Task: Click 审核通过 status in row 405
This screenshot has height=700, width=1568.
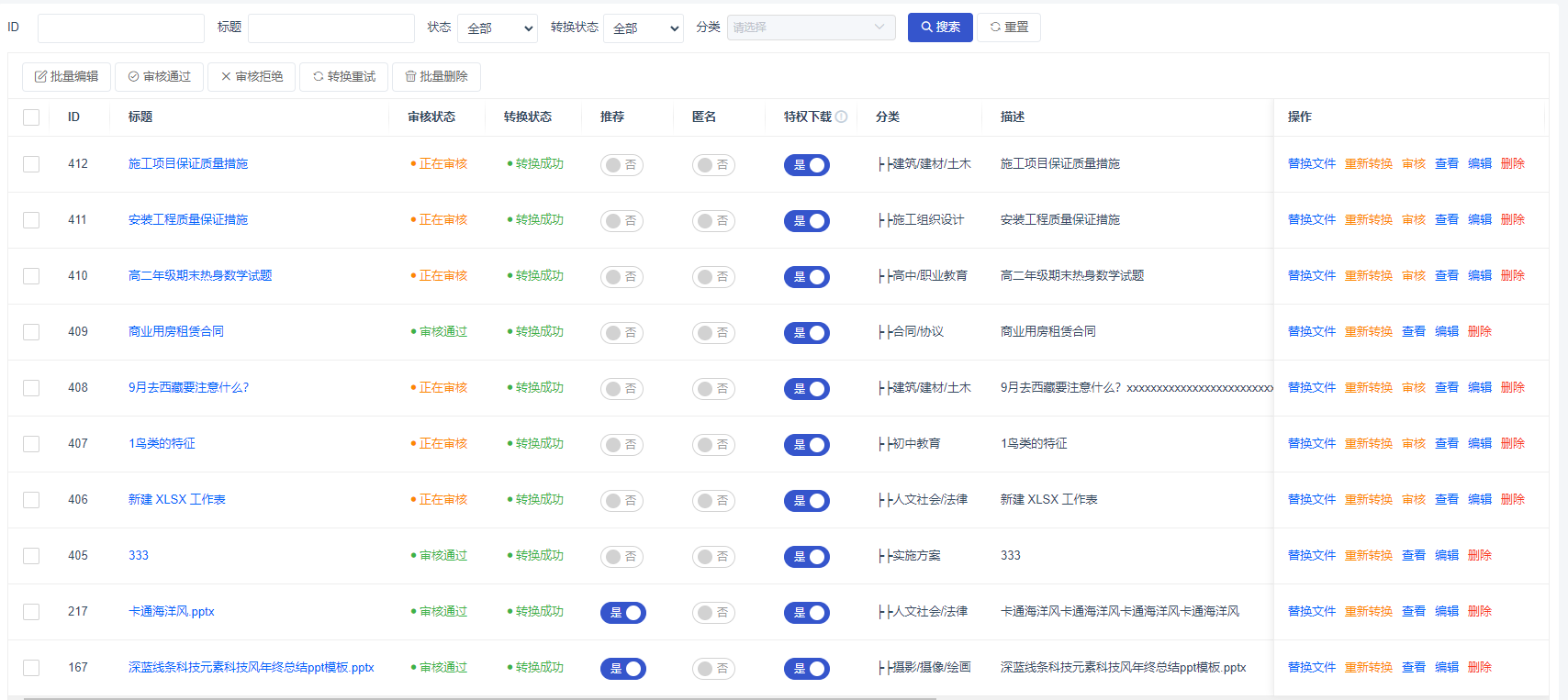Action: 439,555
